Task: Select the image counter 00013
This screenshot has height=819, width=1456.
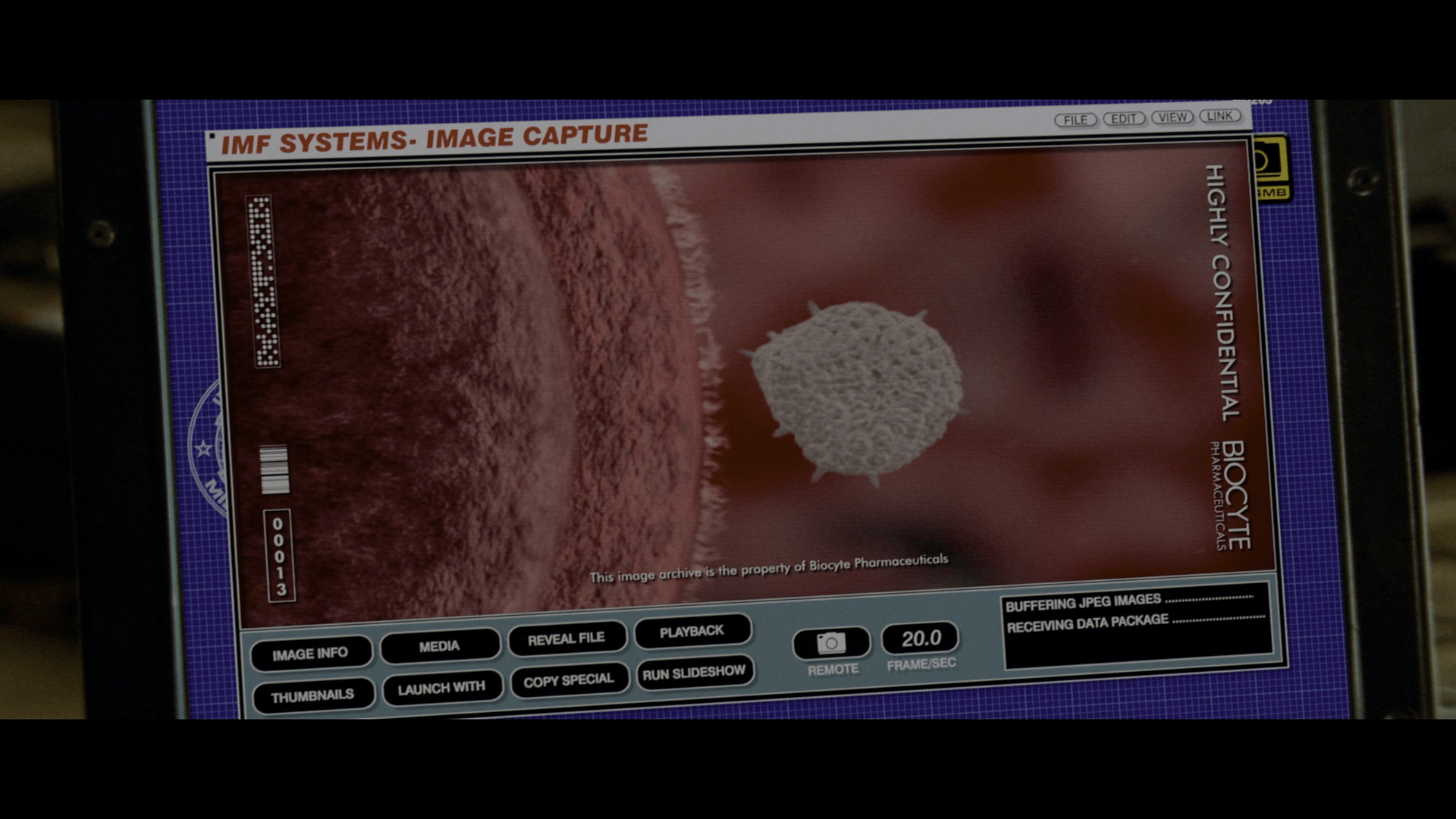Action: [279, 556]
